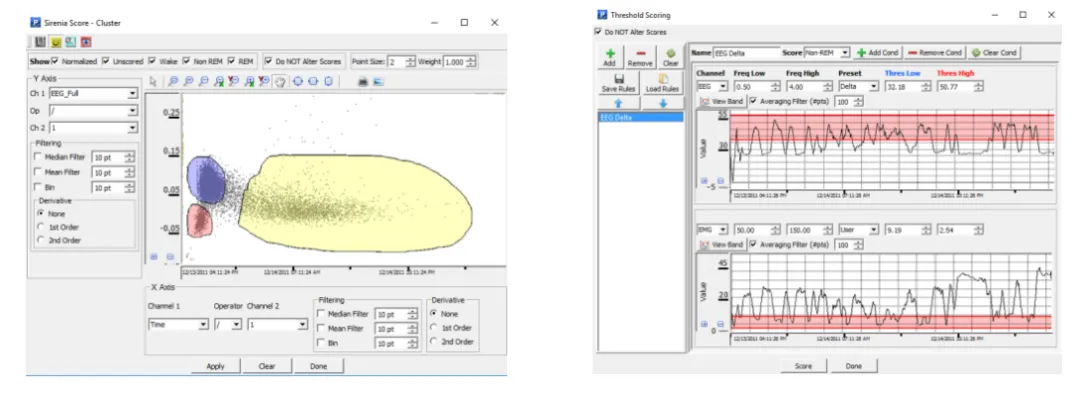Click the Thres High field showing 50.77
The width and height of the screenshot is (1080, 394).
[961, 87]
